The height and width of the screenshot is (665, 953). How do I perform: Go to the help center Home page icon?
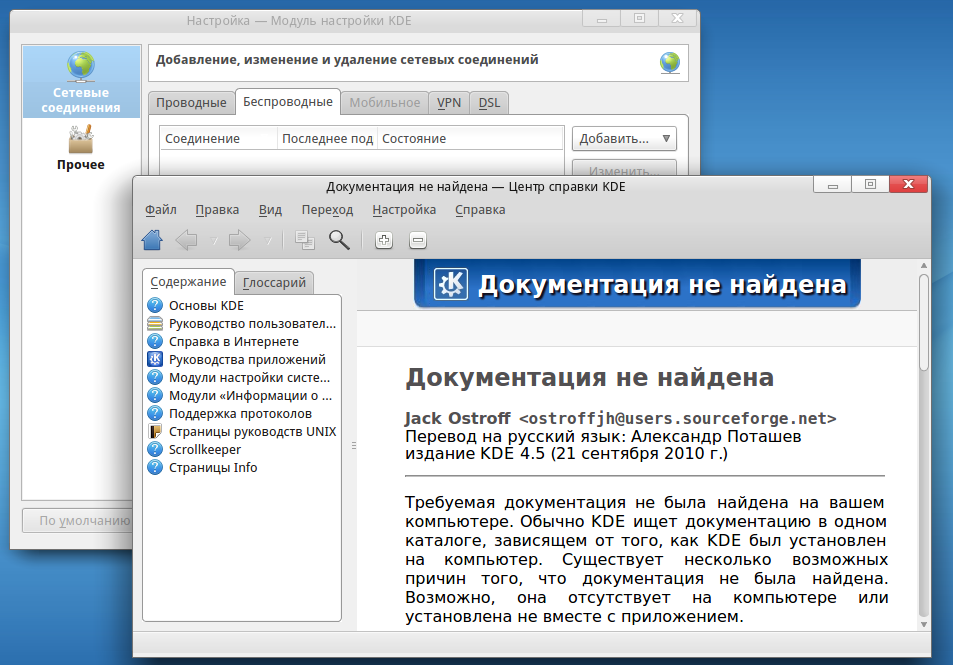point(152,240)
